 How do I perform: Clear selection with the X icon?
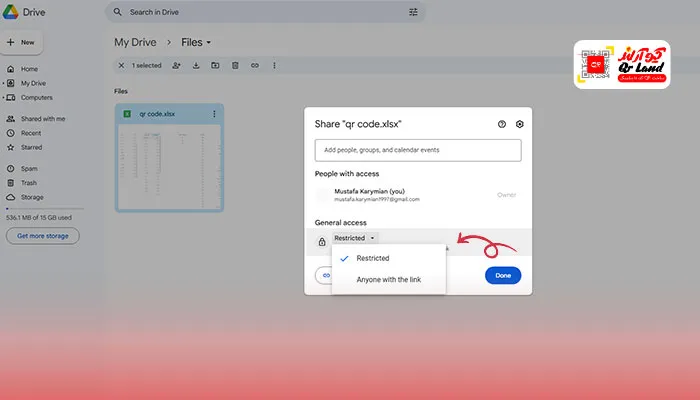(x=121, y=65)
